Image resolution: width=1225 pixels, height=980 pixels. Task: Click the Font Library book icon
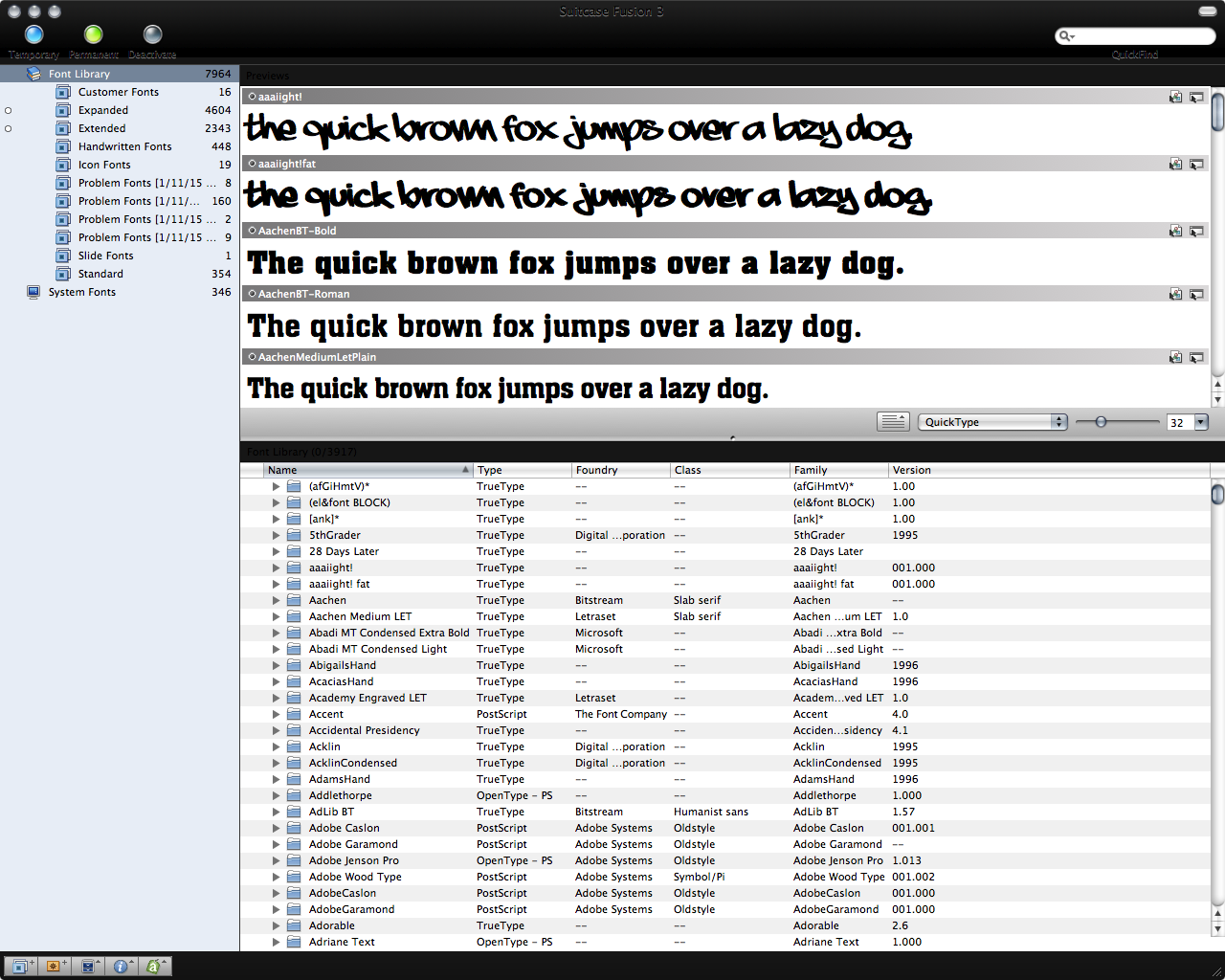33,74
